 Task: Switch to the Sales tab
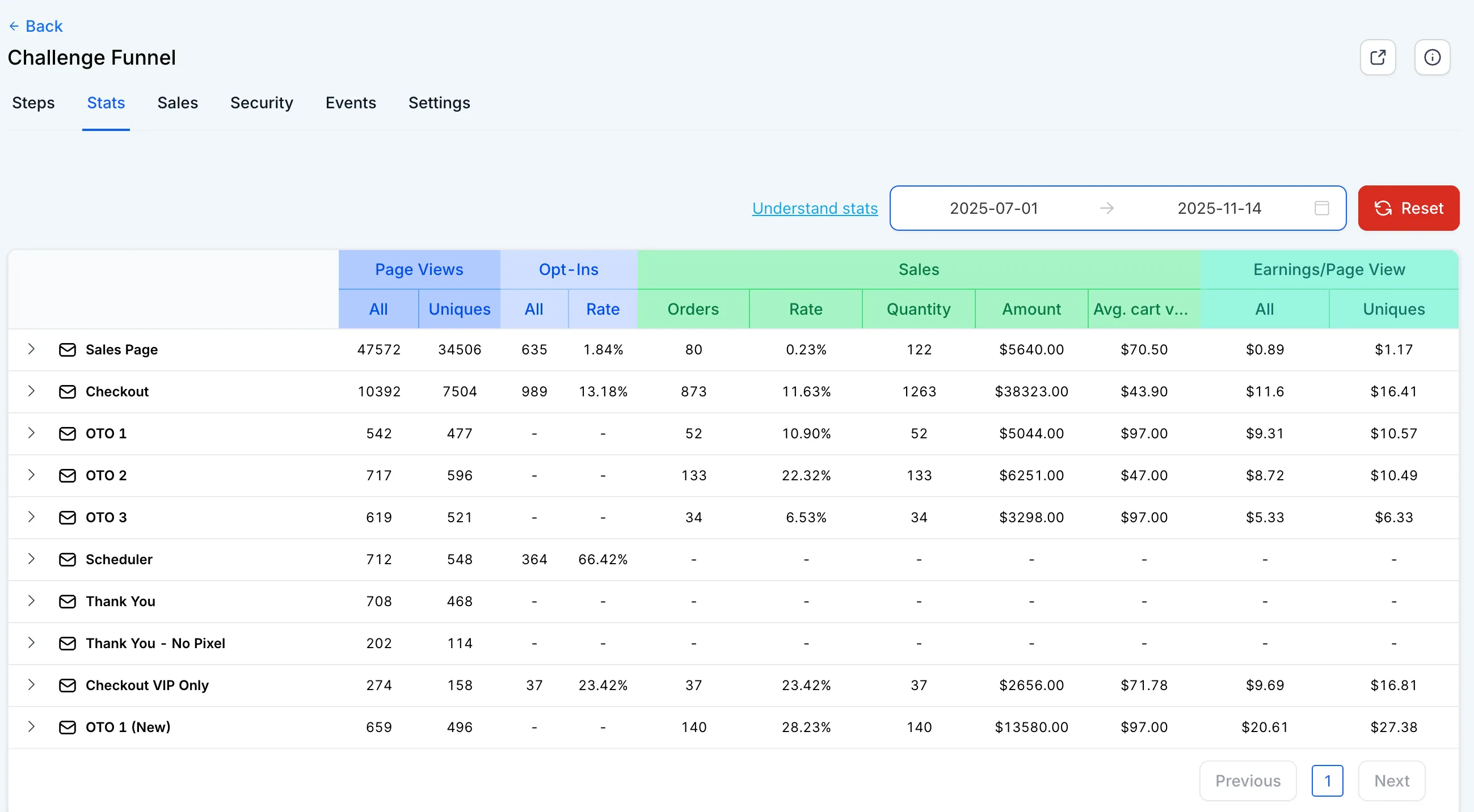[178, 103]
